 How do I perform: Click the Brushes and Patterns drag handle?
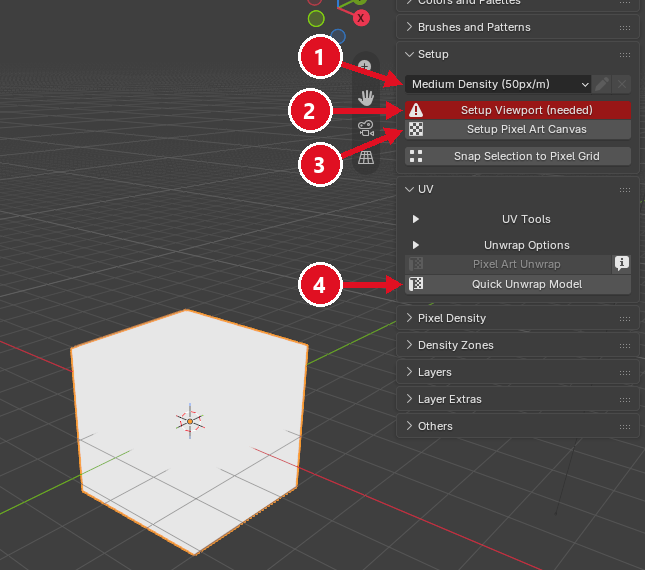624,28
